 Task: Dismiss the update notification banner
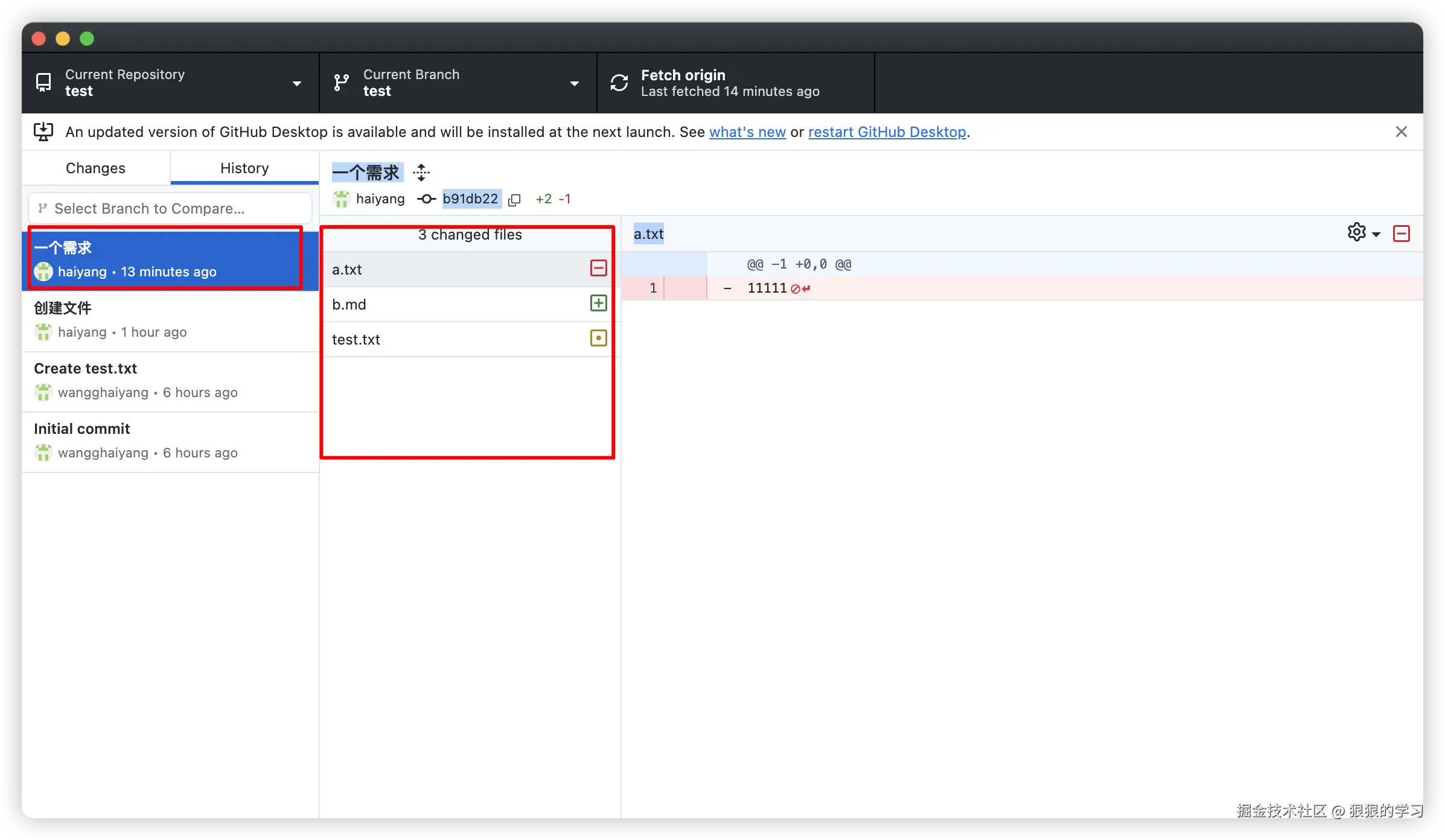click(x=1401, y=132)
